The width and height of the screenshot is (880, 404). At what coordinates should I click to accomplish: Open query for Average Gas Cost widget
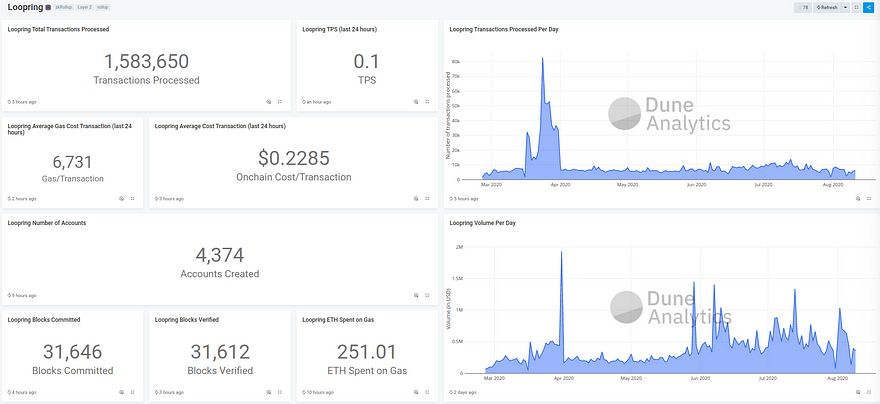[121, 199]
